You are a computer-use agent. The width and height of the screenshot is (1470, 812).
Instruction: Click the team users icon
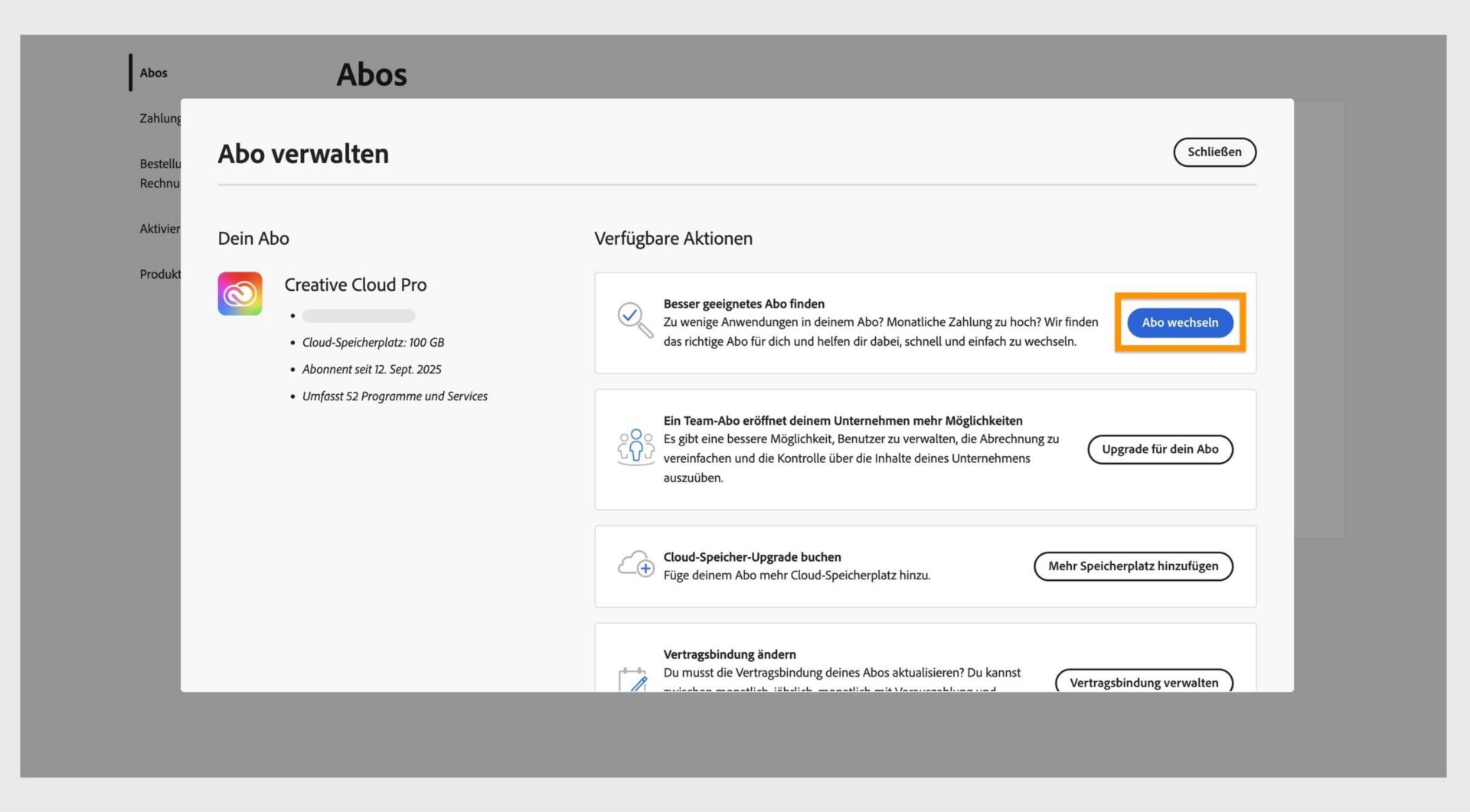point(635,447)
